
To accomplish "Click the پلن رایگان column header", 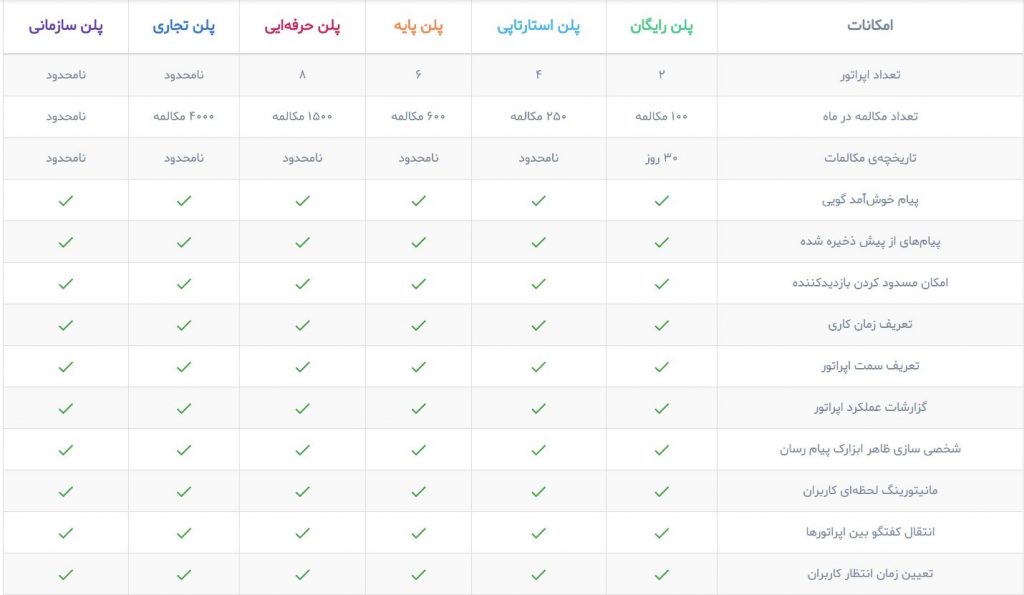I will [x=662, y=26].
